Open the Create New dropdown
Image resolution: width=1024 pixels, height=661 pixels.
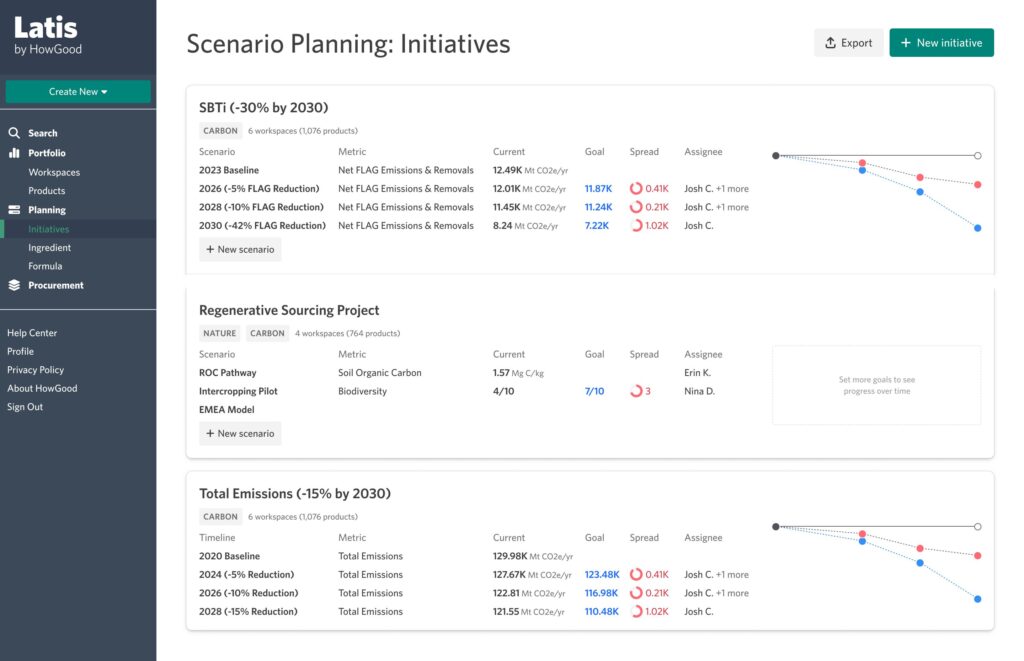(78, 92)
